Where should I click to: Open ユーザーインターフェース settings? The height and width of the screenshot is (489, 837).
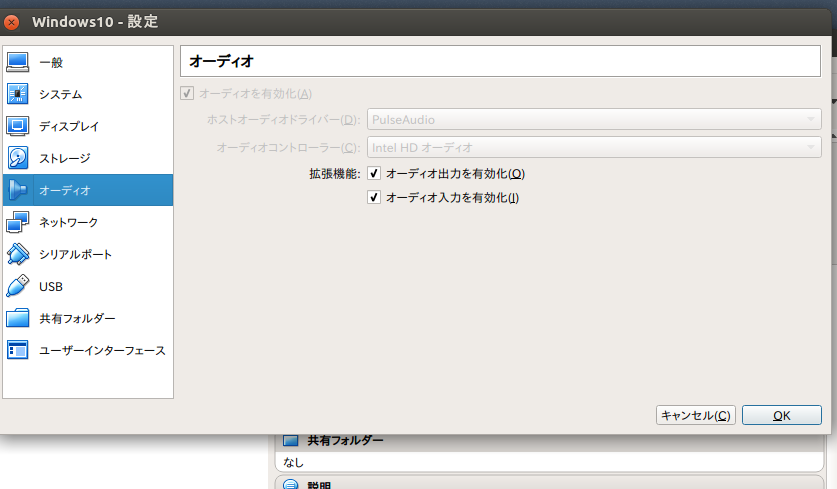point(88,350)
